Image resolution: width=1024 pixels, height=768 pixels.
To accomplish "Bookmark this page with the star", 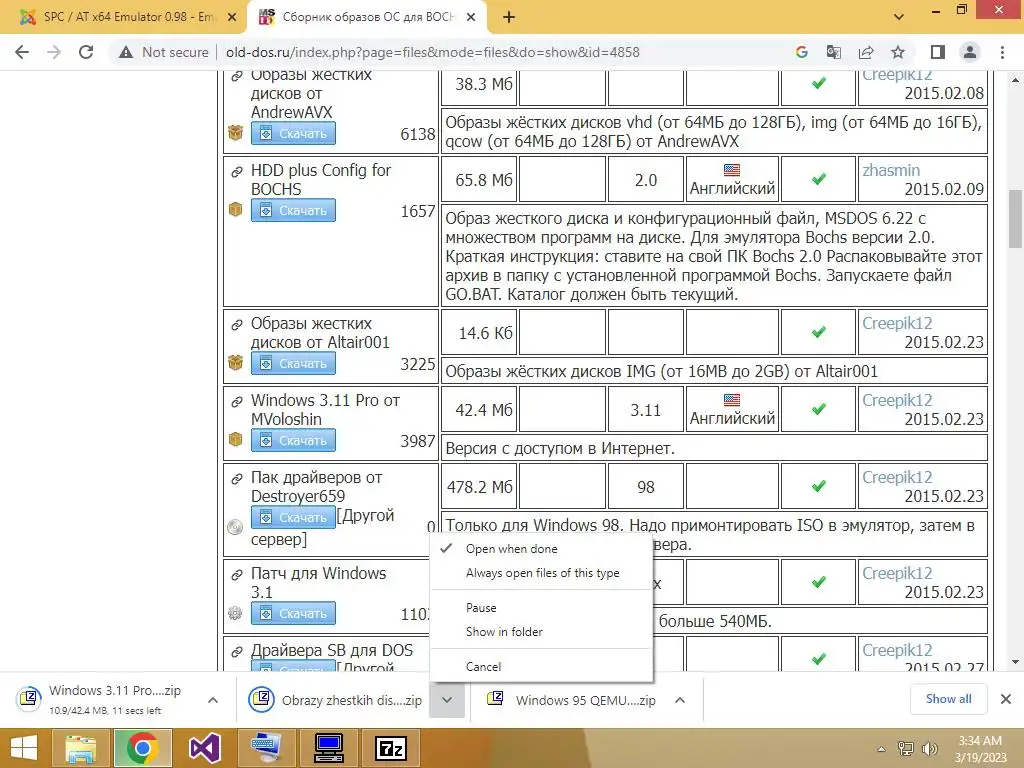I will (898, 52).
